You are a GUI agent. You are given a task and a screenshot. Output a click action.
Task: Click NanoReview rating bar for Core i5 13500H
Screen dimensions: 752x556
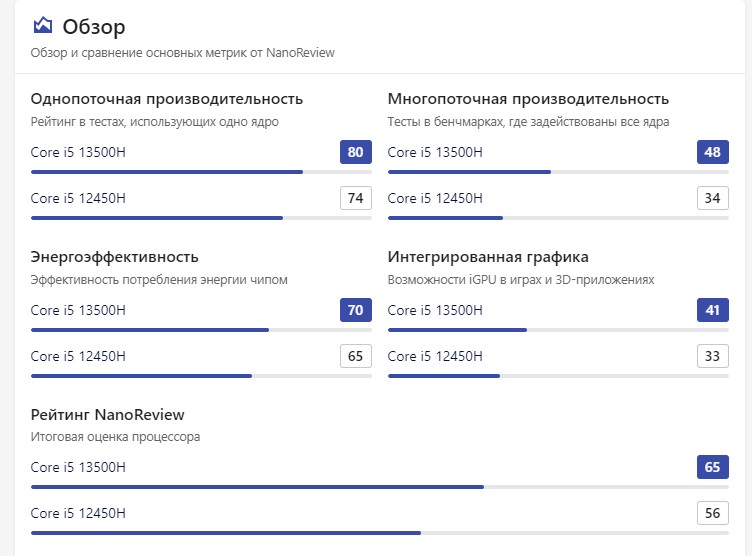[380, 487]
